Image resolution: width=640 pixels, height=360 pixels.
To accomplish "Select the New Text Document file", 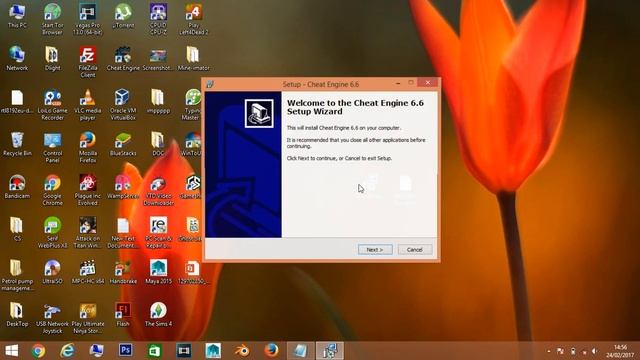I will pos(123,233).
